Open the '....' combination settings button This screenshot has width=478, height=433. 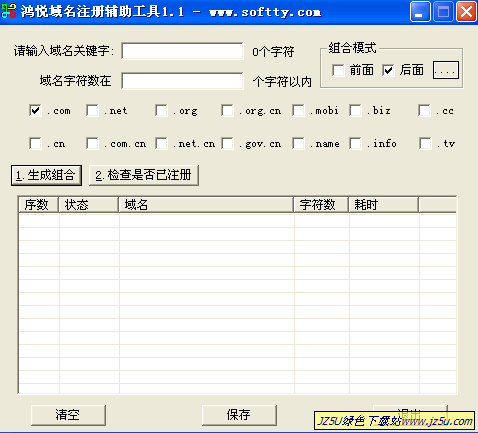point(446,70)
